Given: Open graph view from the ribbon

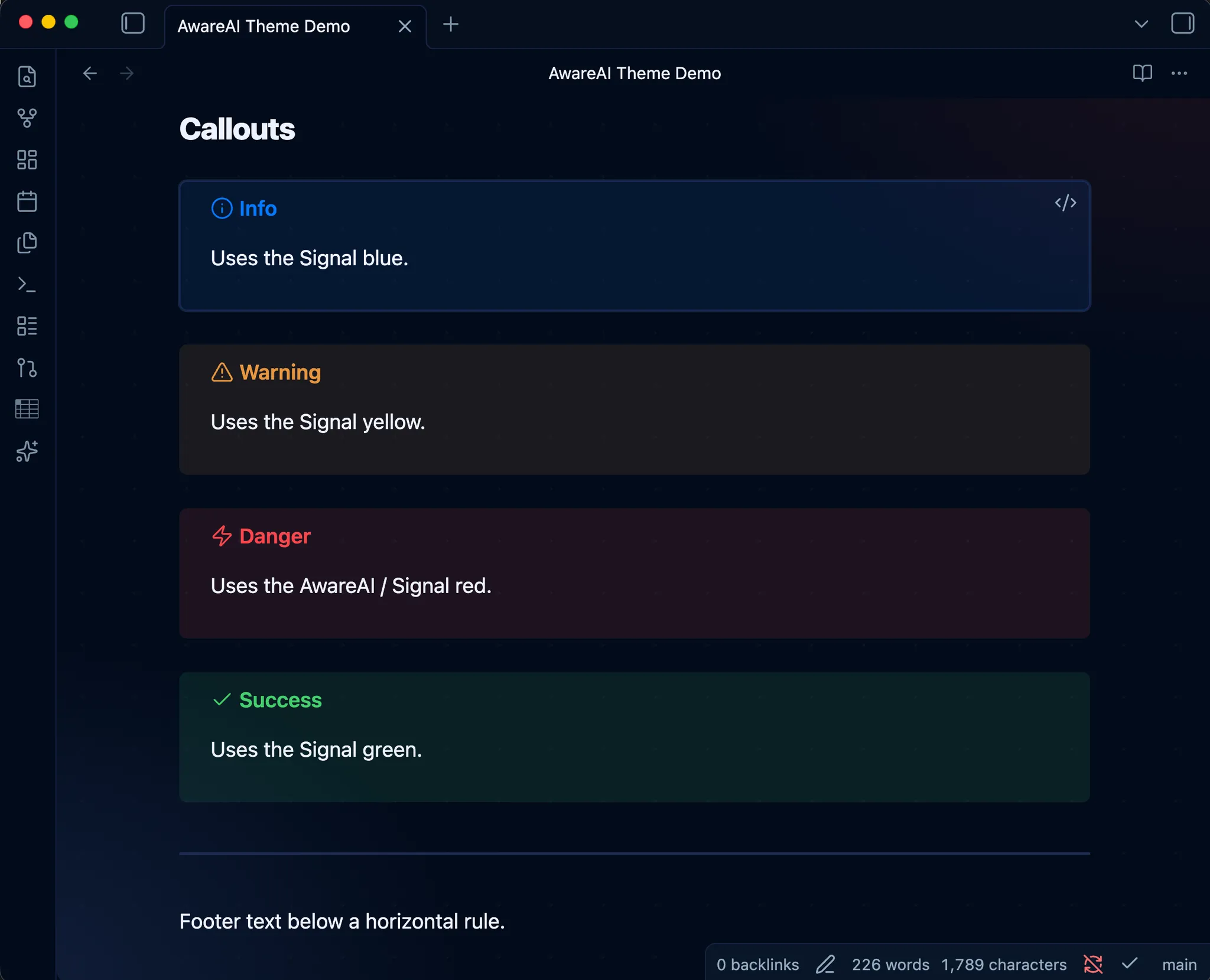Looking at the screenshot, I should tap(27, 118).
